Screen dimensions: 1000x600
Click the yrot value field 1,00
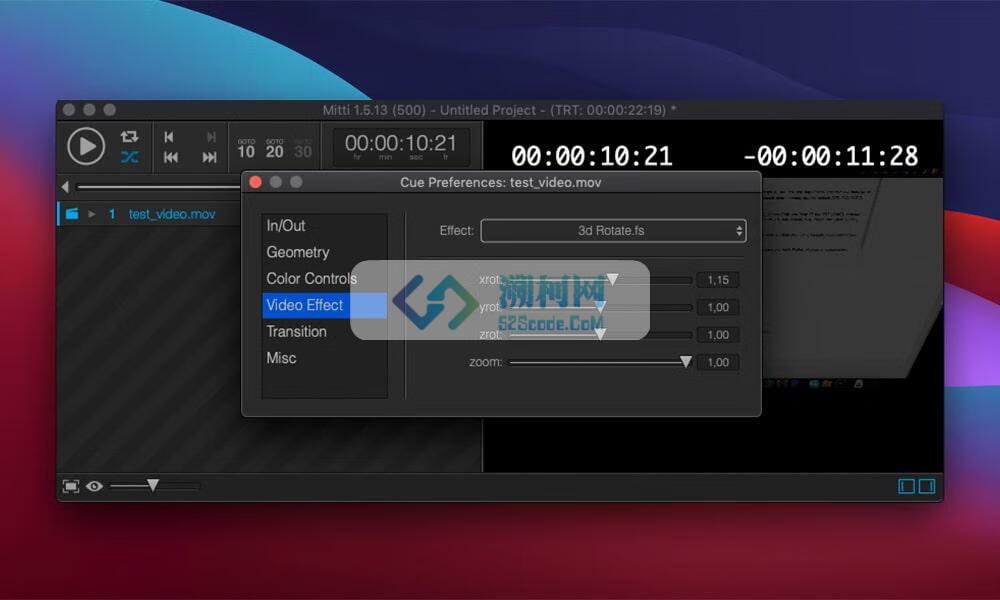[718, 307]
